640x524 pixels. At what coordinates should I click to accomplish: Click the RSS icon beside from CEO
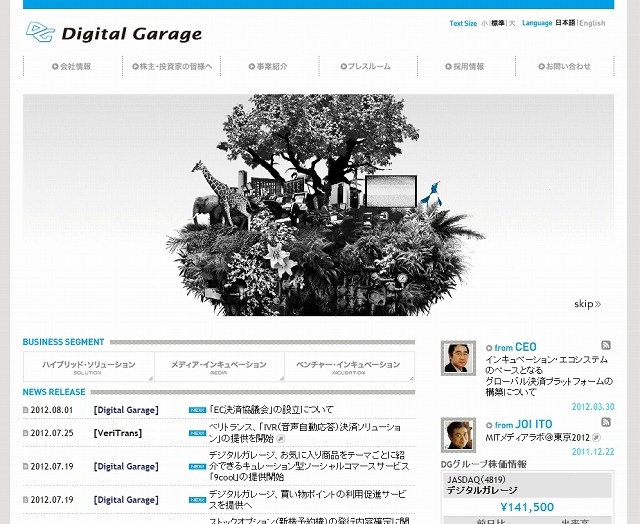606,345
